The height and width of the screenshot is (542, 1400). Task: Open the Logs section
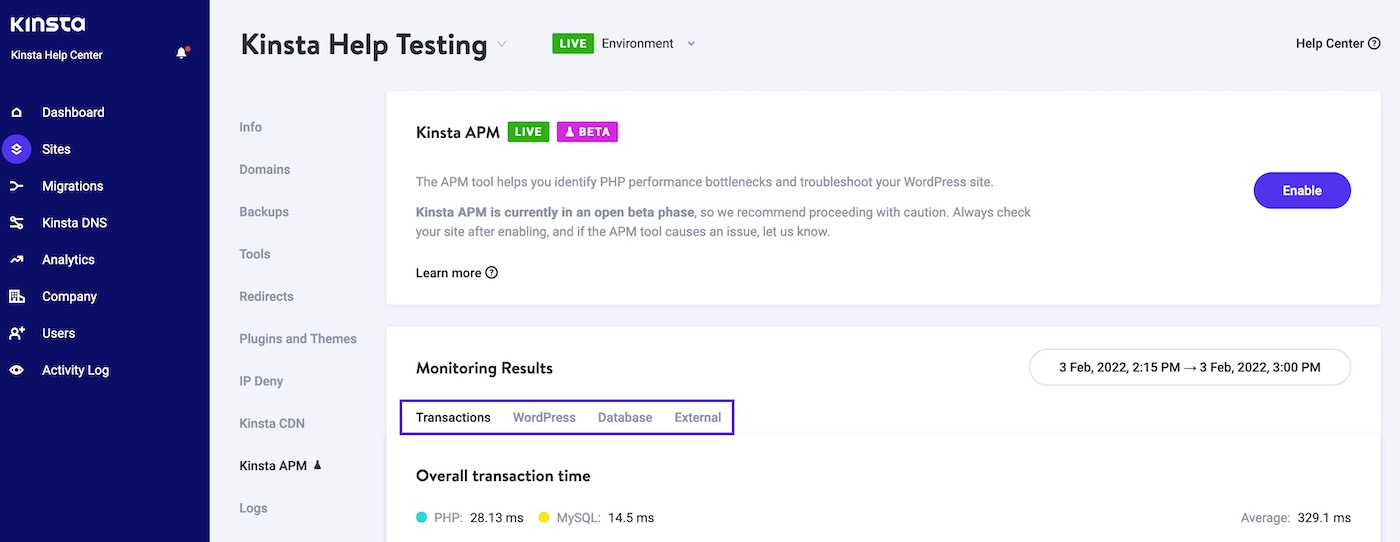(253, 508)
